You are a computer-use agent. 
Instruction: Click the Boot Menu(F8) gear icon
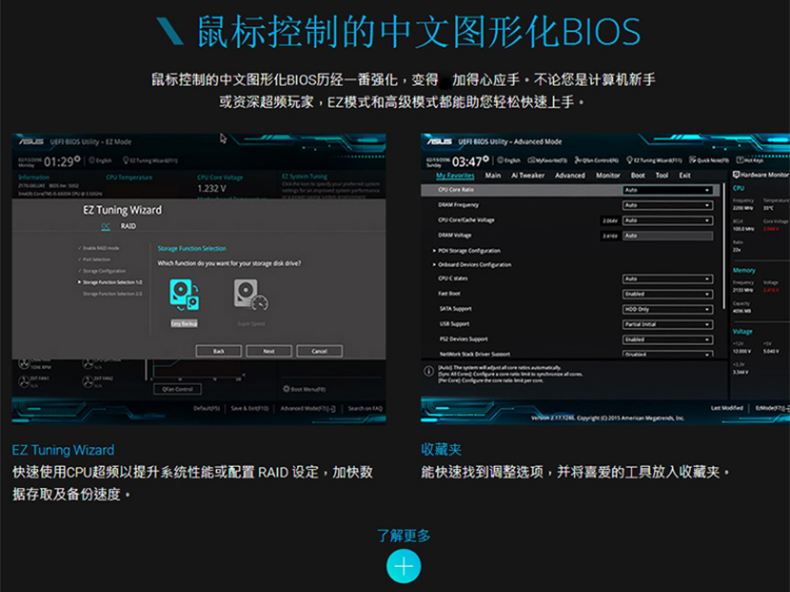pyautogui.click(x=286, y=389)
